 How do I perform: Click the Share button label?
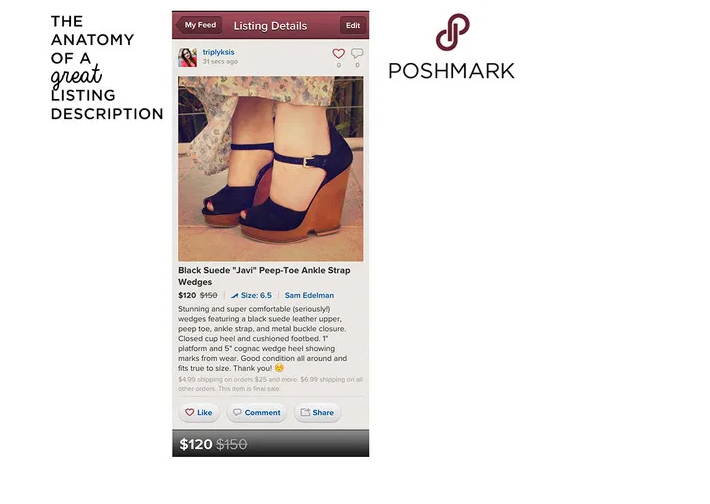(323, 413)
